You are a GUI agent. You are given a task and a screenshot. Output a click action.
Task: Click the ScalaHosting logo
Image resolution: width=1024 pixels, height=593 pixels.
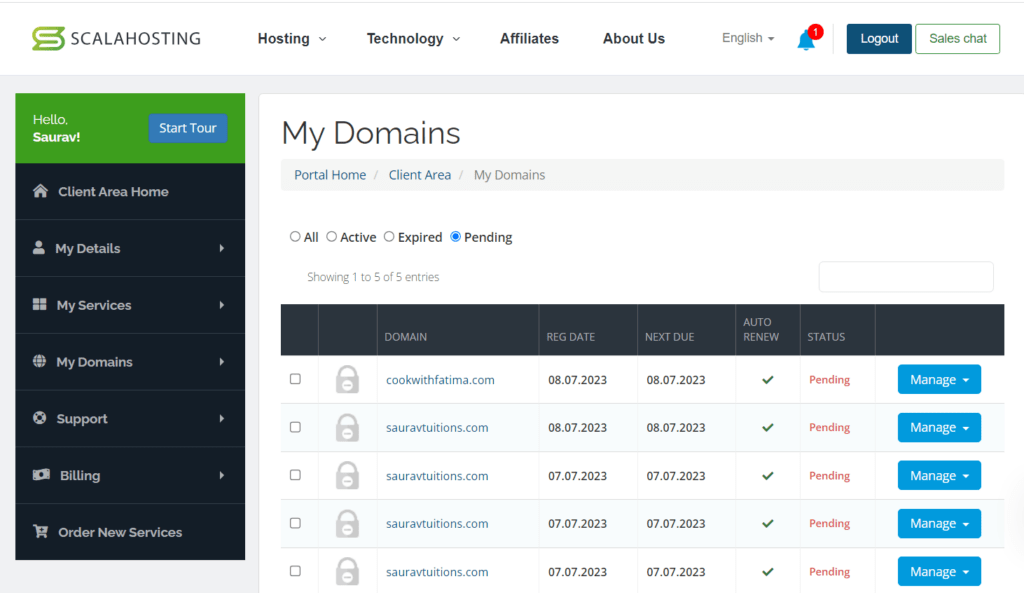tap(115, 38)
